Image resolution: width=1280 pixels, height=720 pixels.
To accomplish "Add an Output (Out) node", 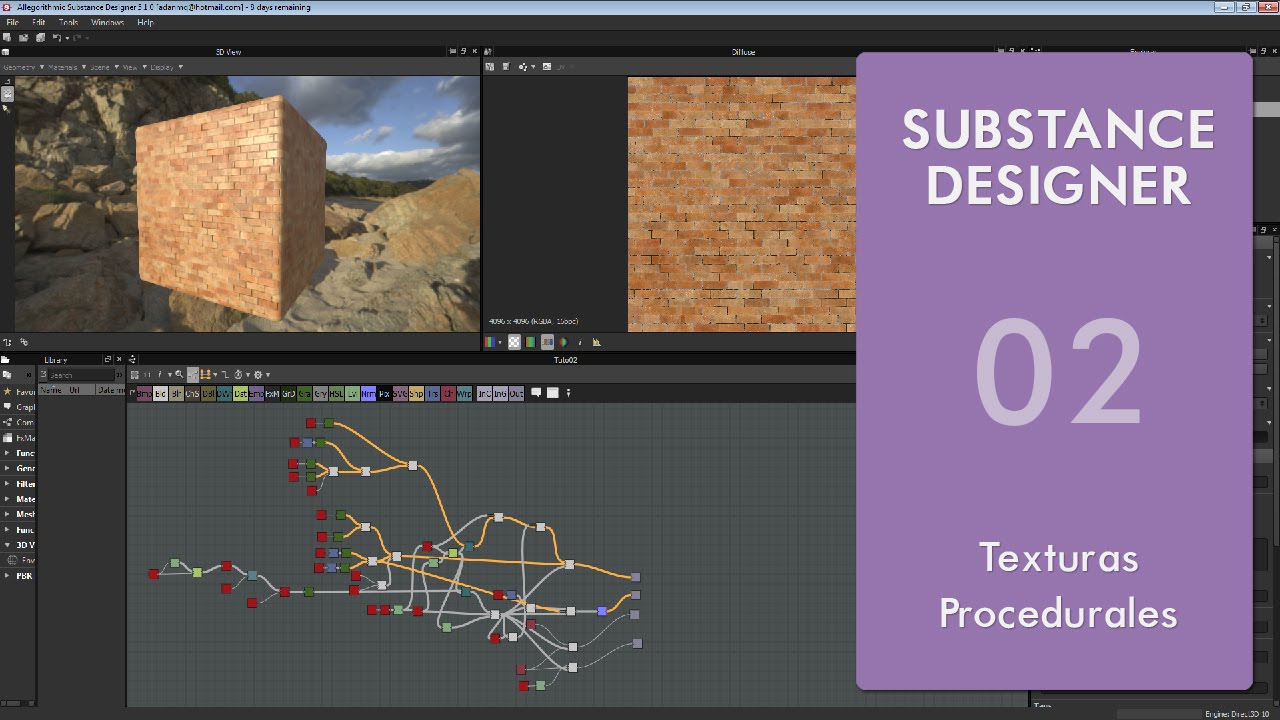I will [x=517, y=394].
